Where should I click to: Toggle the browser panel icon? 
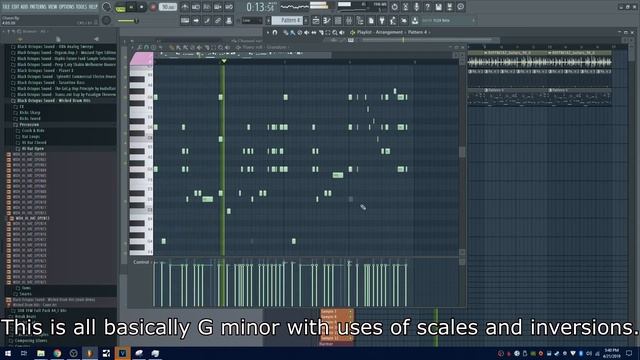(x=360, y=20)
